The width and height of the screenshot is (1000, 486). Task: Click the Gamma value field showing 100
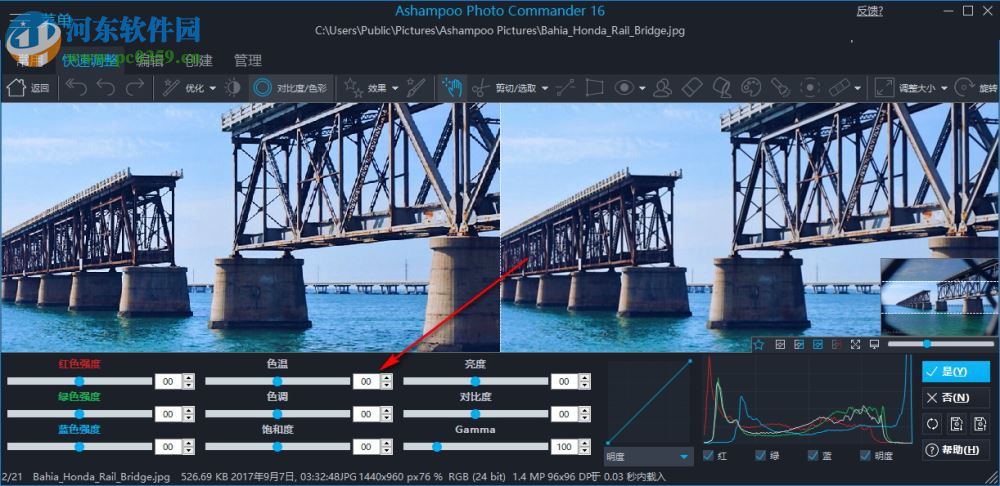[x=564, y=447]
